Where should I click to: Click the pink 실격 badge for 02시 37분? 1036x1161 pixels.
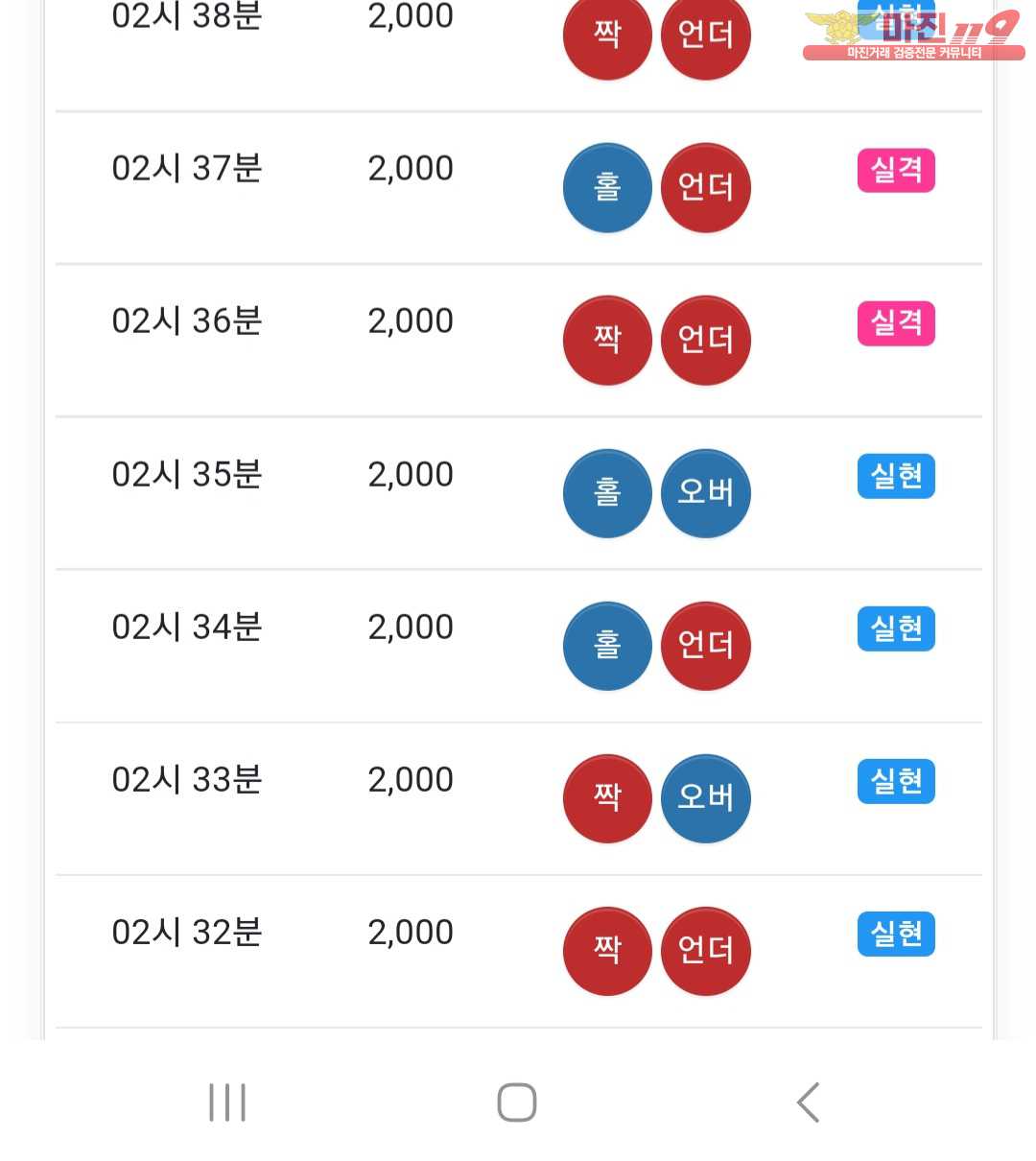tap(896, 171)
